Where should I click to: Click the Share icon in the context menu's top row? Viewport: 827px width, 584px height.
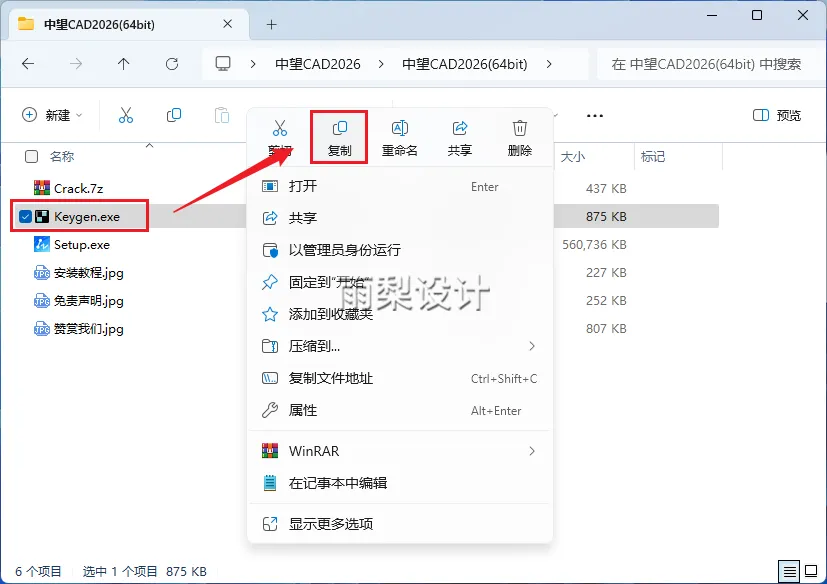[x=460, y=128]
